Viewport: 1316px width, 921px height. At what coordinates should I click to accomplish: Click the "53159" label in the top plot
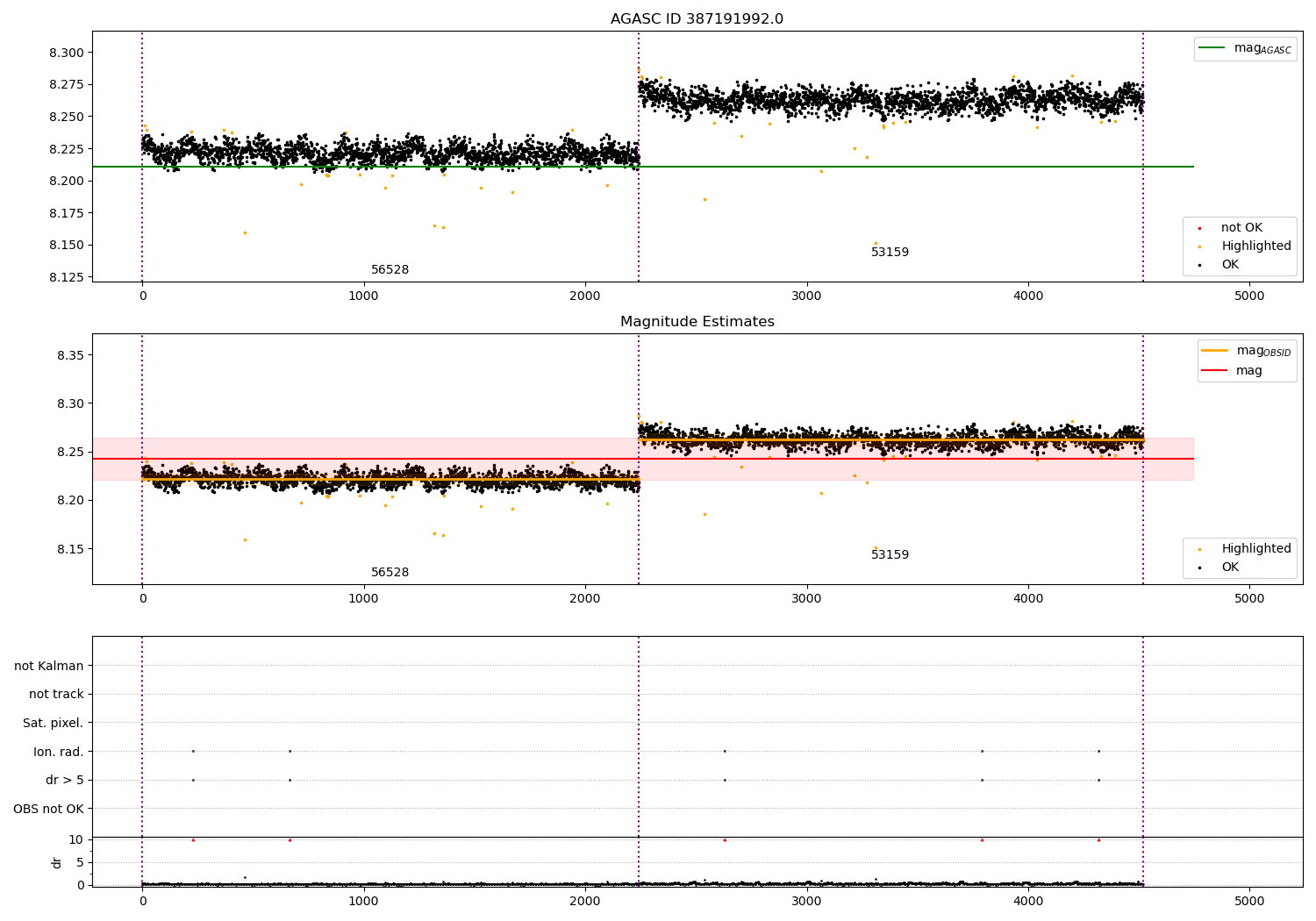(890, 253)
